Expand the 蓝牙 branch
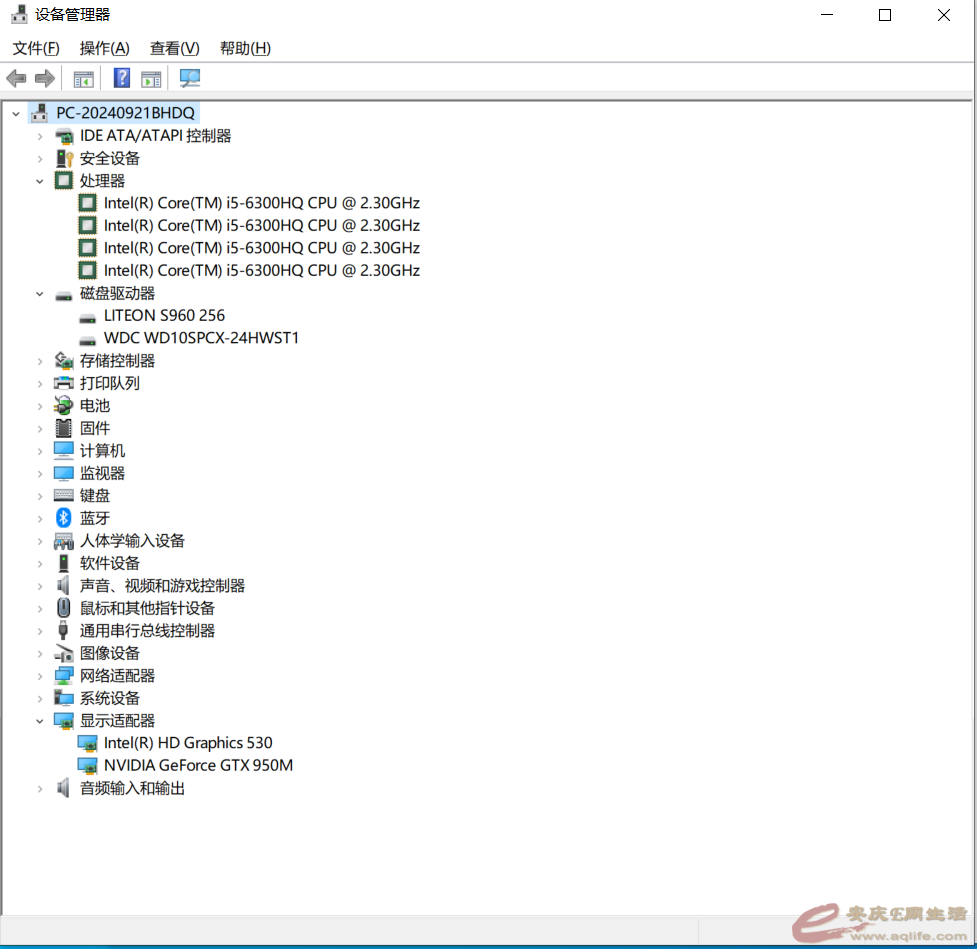Viewport: 977px width, 949px height. [40, 518]
